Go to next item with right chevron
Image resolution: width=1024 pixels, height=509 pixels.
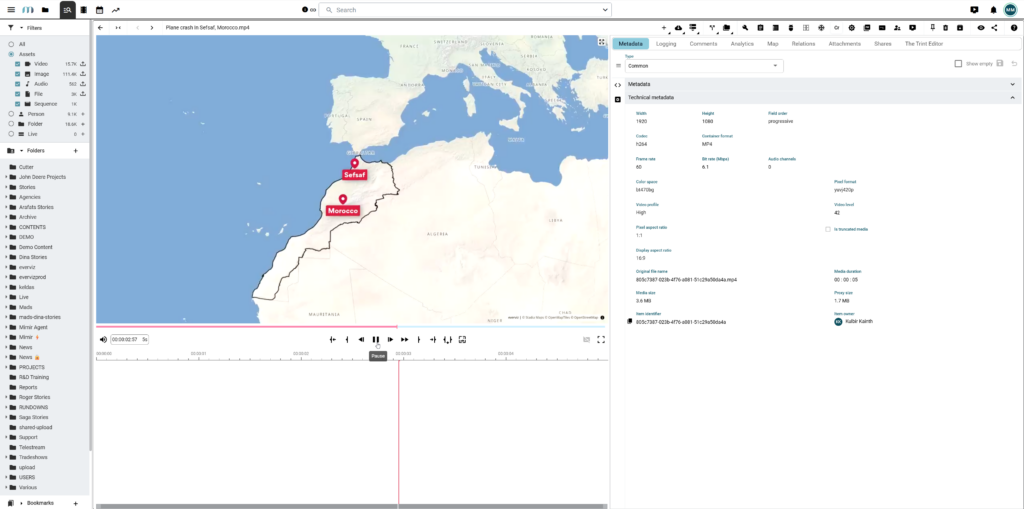click(x=152, y=28)
